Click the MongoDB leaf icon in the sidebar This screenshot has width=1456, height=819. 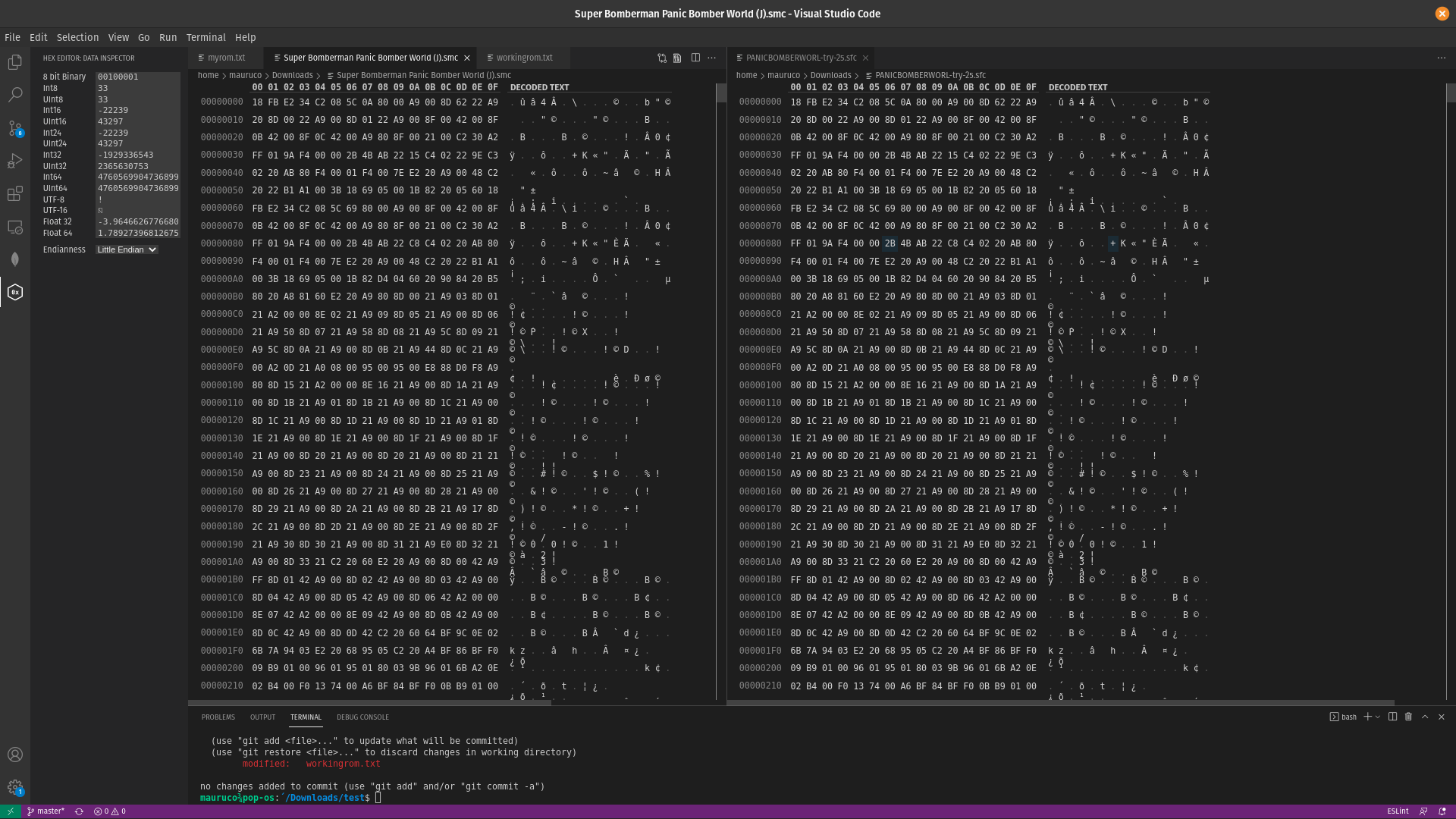tap(15, 259)
